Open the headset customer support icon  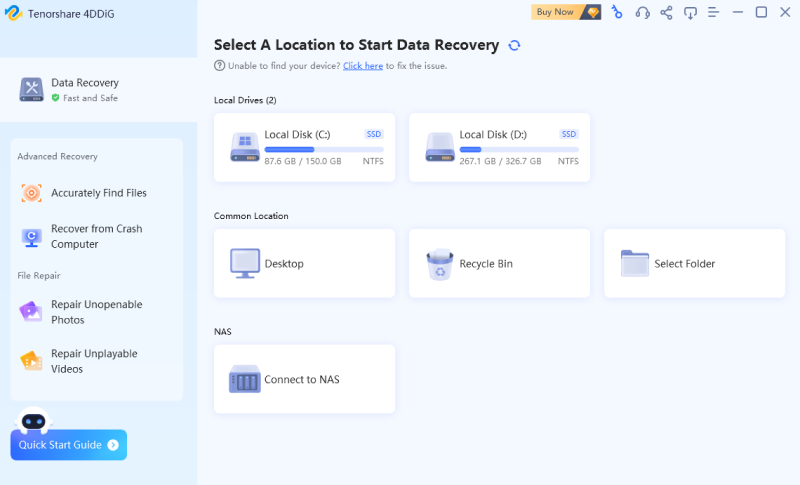coord(642,12)
